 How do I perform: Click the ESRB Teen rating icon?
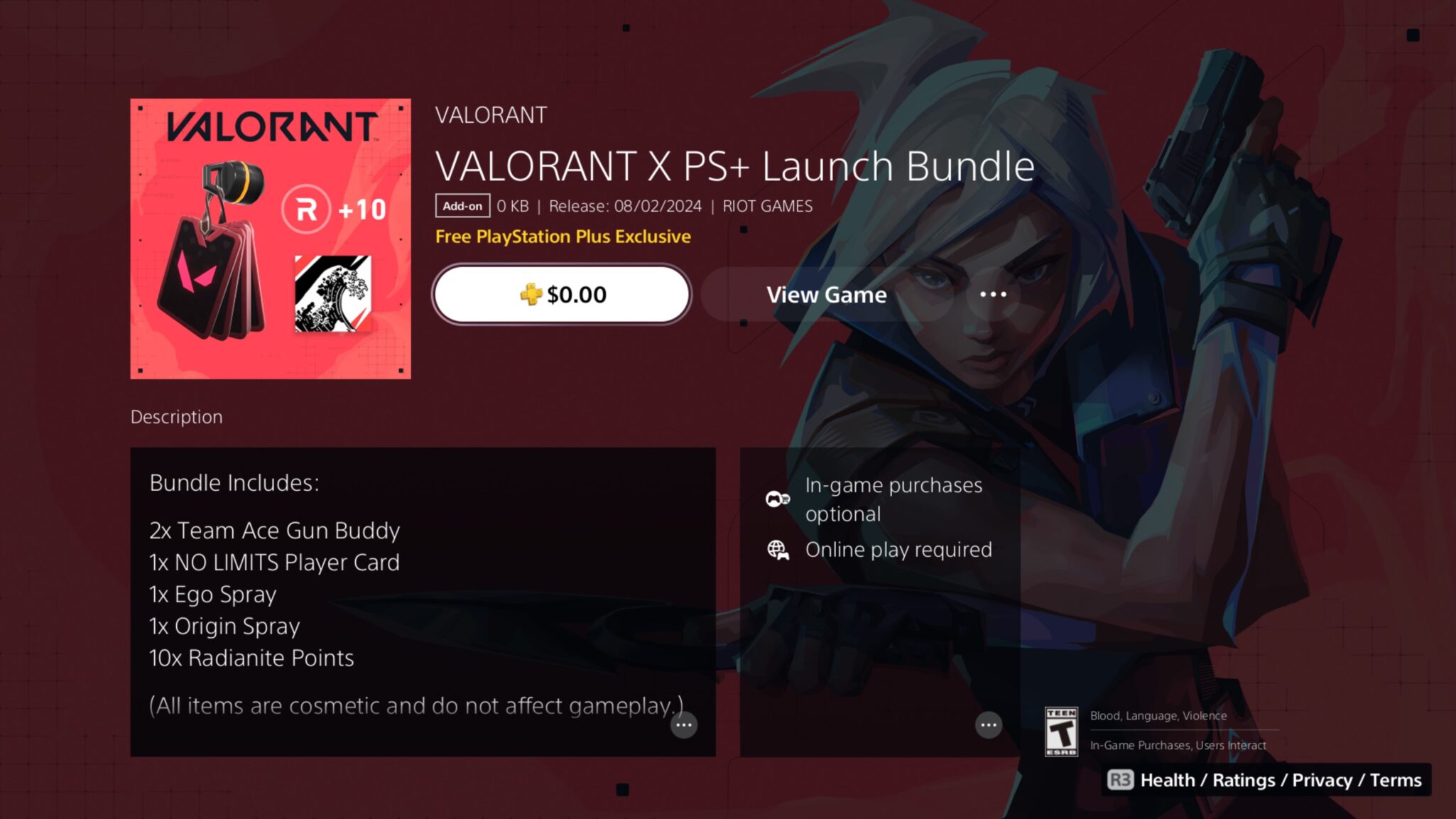[x=1061, y=731]
